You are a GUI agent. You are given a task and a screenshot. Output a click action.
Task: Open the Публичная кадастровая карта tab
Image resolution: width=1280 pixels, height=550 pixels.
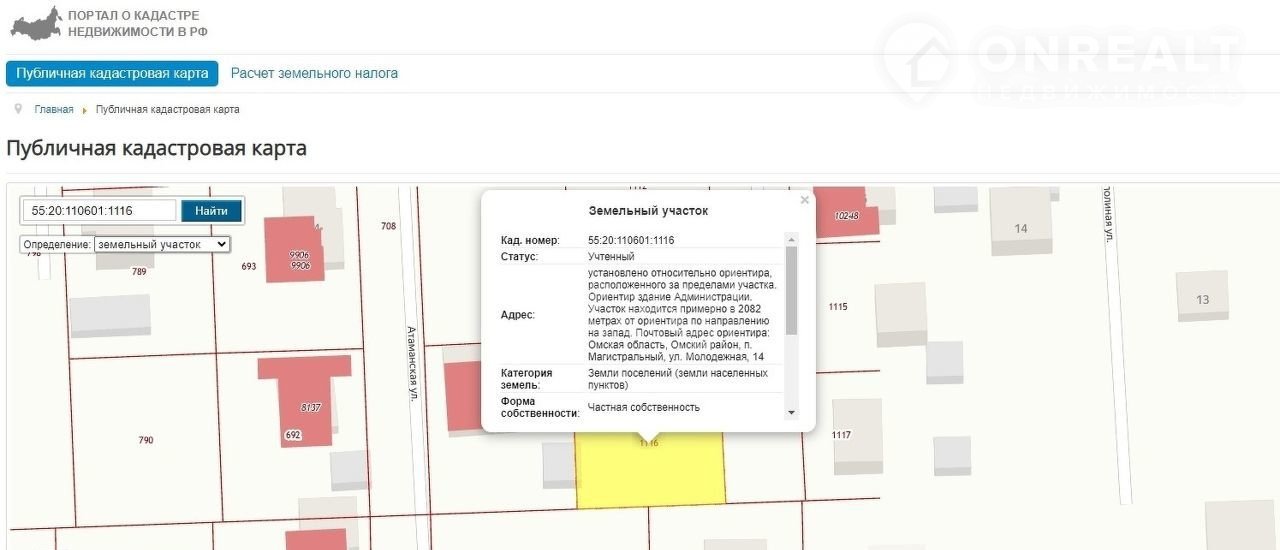pyautogui.click(x=112, y=74)
